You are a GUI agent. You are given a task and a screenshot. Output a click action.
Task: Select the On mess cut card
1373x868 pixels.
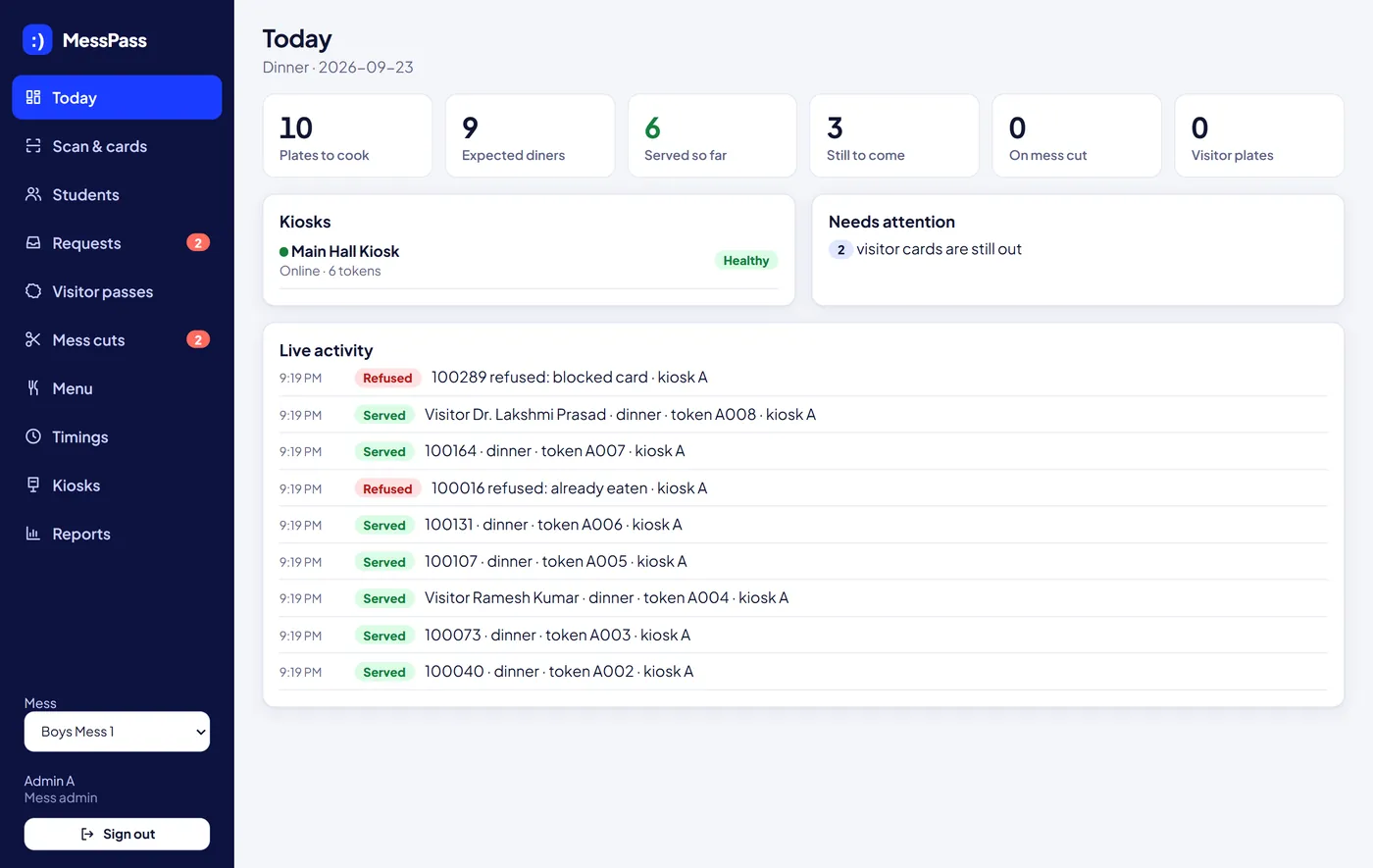coord(1077,136)
